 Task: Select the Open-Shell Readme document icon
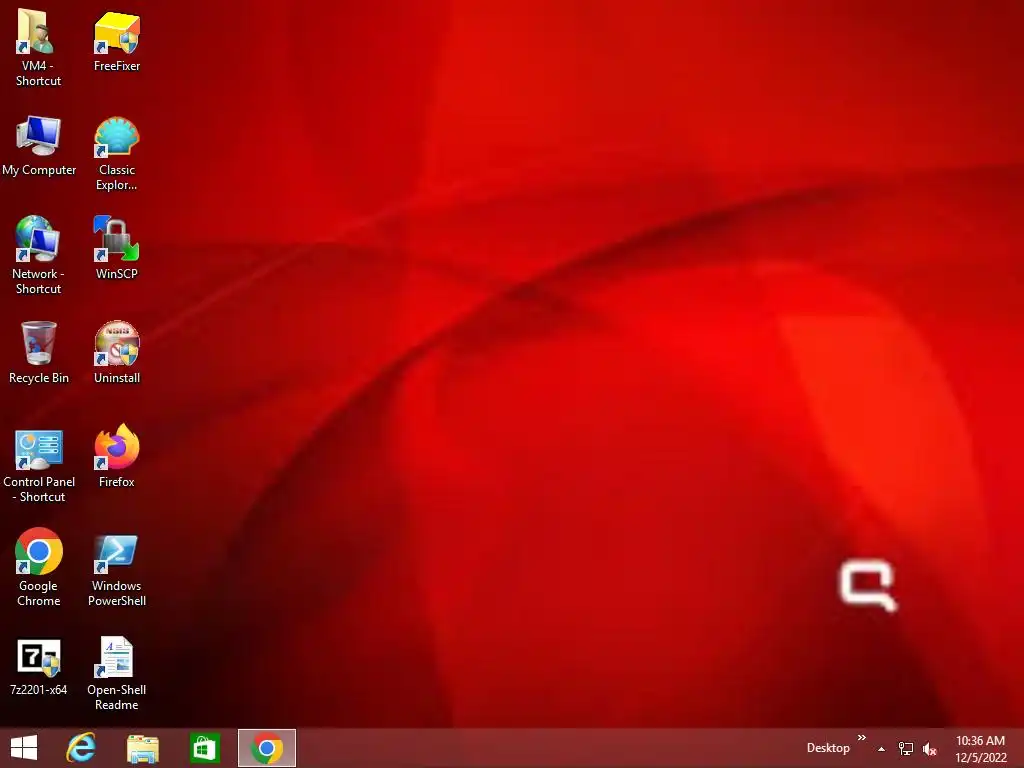[x=116, y=657]
